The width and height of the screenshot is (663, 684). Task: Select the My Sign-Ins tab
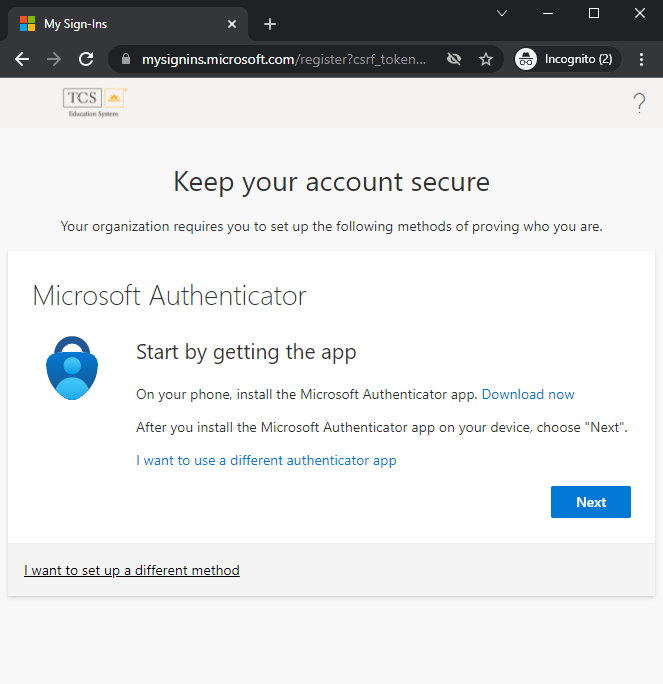click(128, 24)
